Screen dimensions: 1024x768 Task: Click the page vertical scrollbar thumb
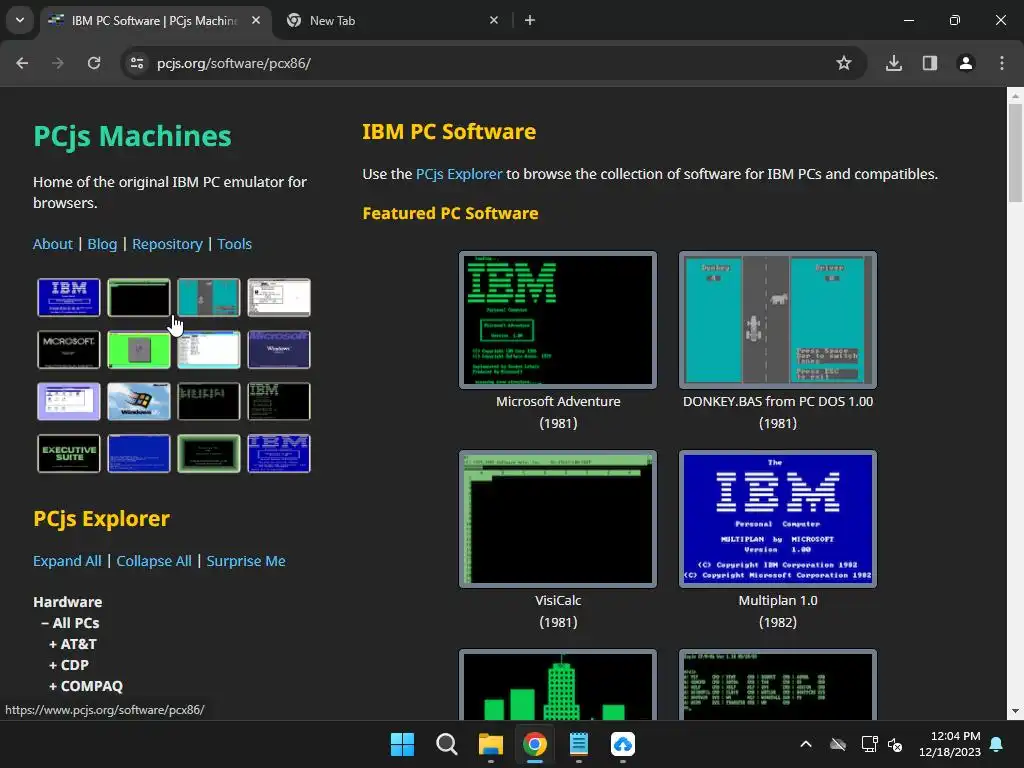coord(1016,153)
